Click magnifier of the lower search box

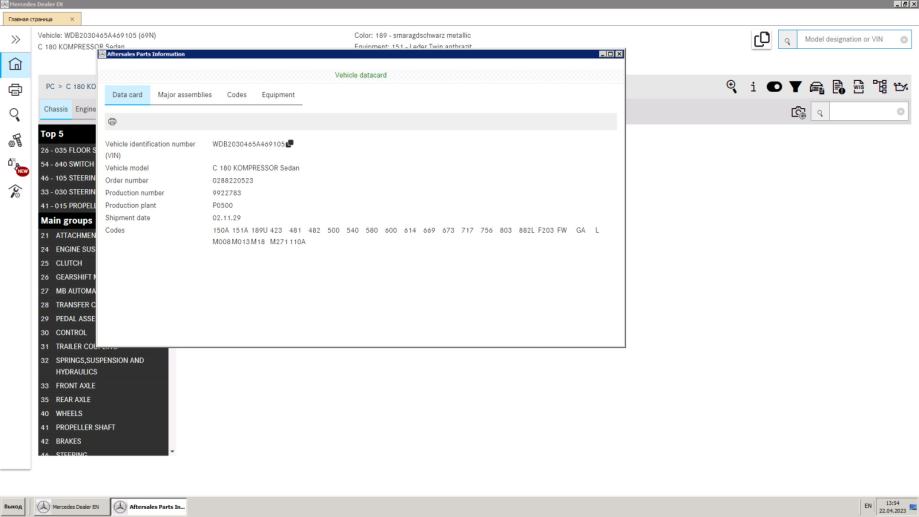click(x=820, y=112)
